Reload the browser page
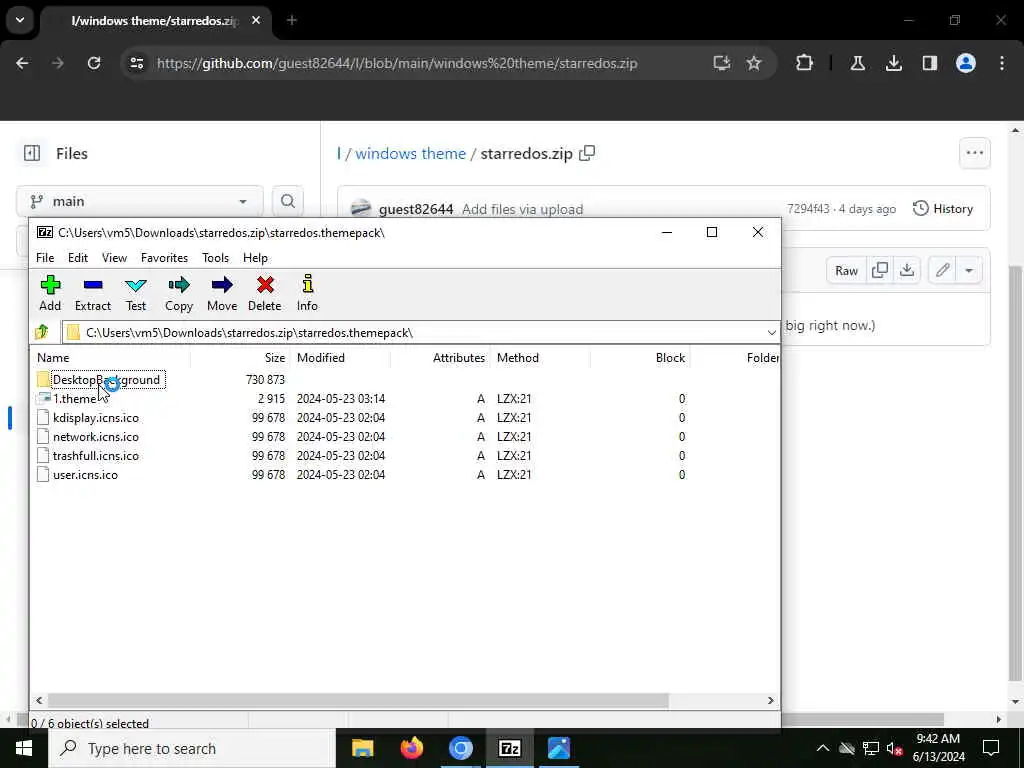The height and width of the screenshot is (768, 1024). (x=94, y=63)
